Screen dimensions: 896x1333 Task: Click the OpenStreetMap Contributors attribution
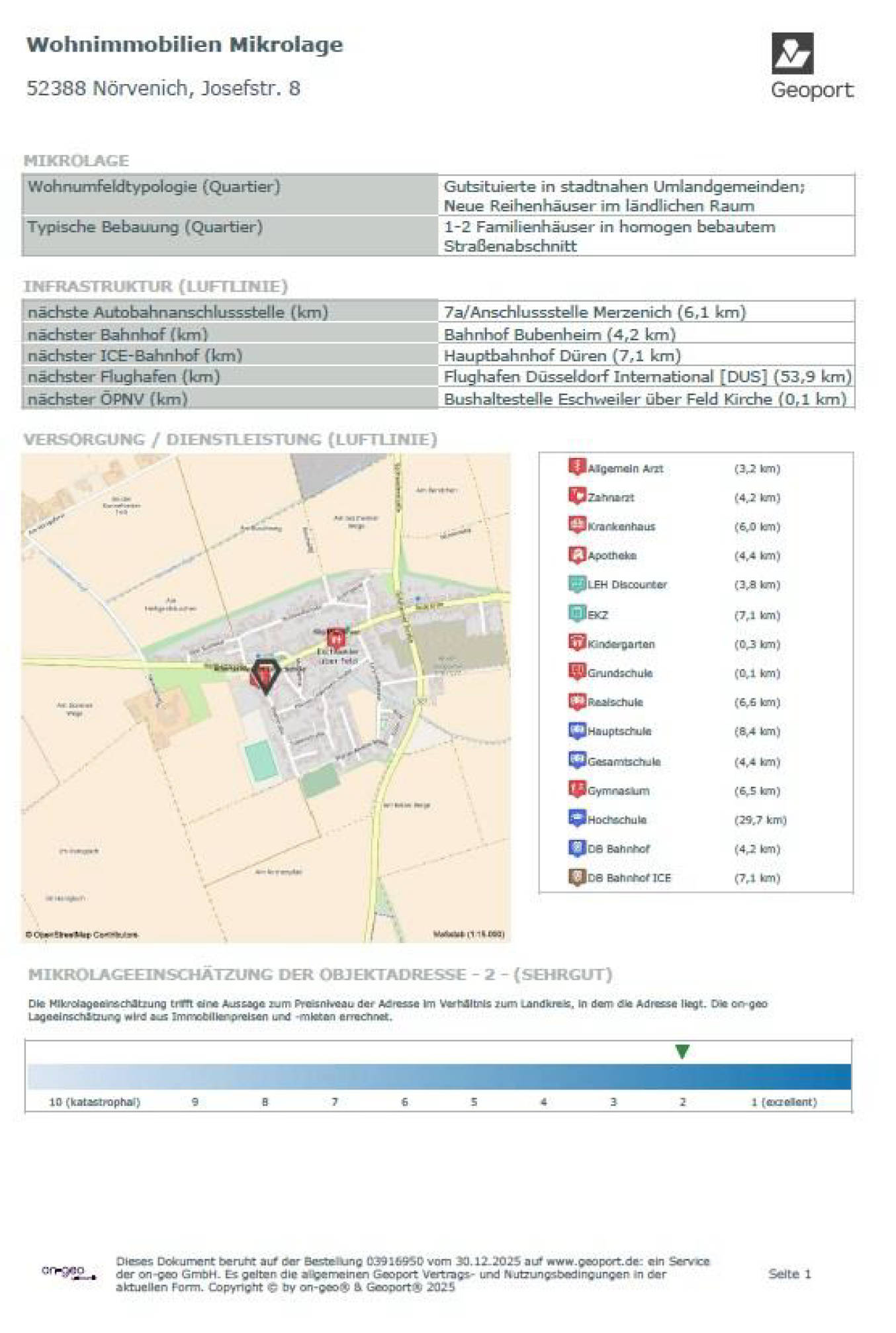tap(81, 935)
